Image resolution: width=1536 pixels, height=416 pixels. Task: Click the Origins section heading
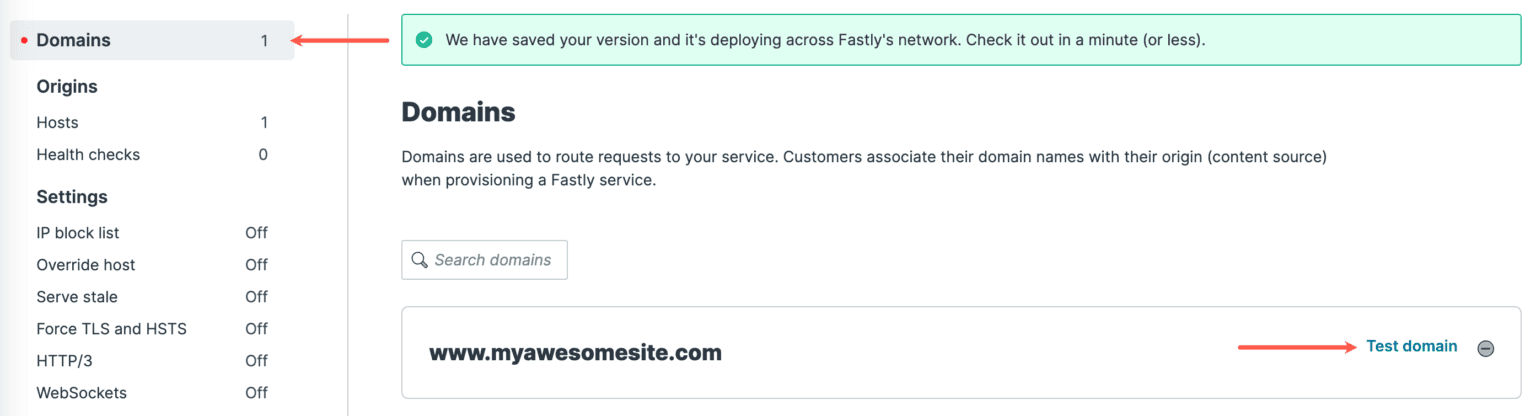coord(67,87)
